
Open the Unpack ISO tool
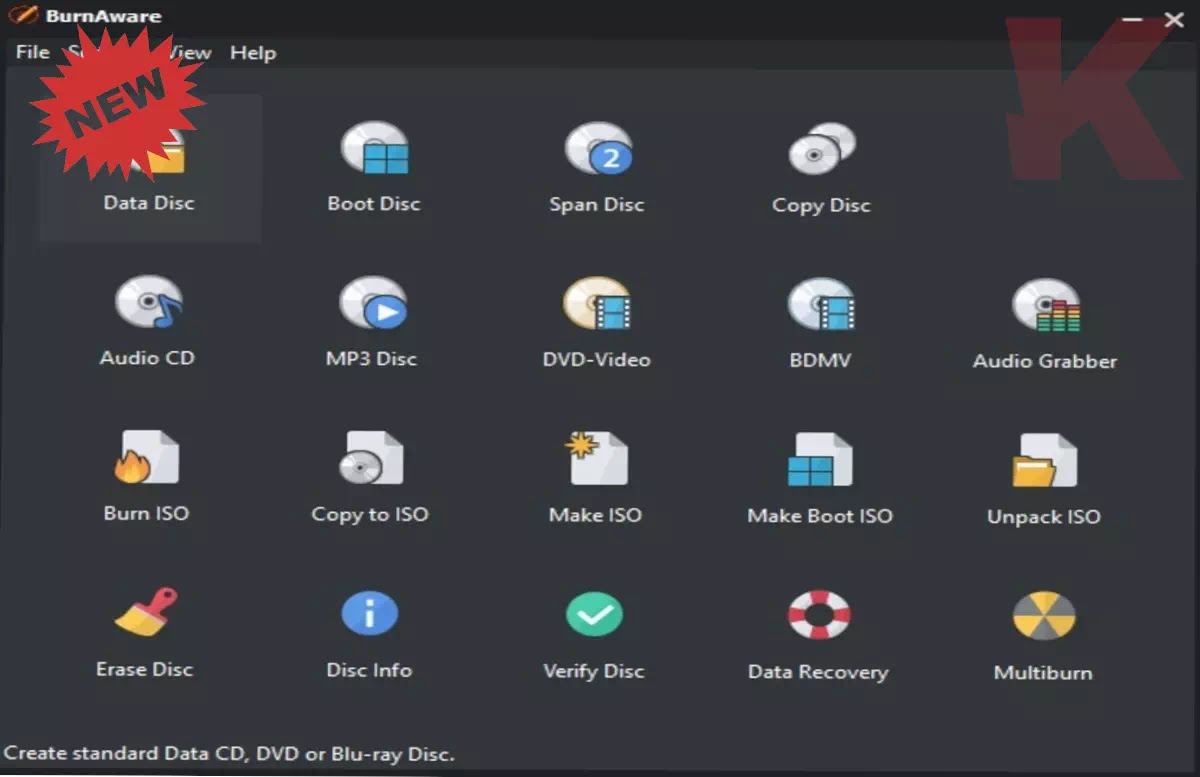1044,481
